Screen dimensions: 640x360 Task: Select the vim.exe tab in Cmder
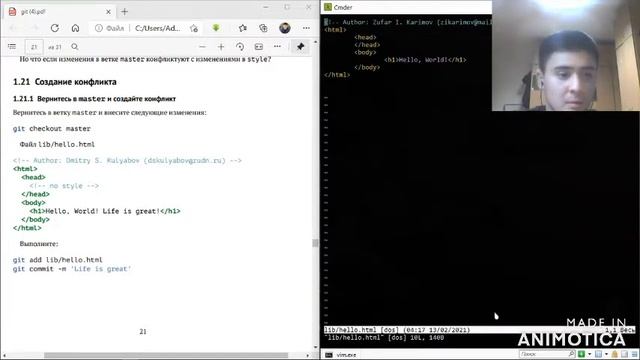[x=341, y=355]
